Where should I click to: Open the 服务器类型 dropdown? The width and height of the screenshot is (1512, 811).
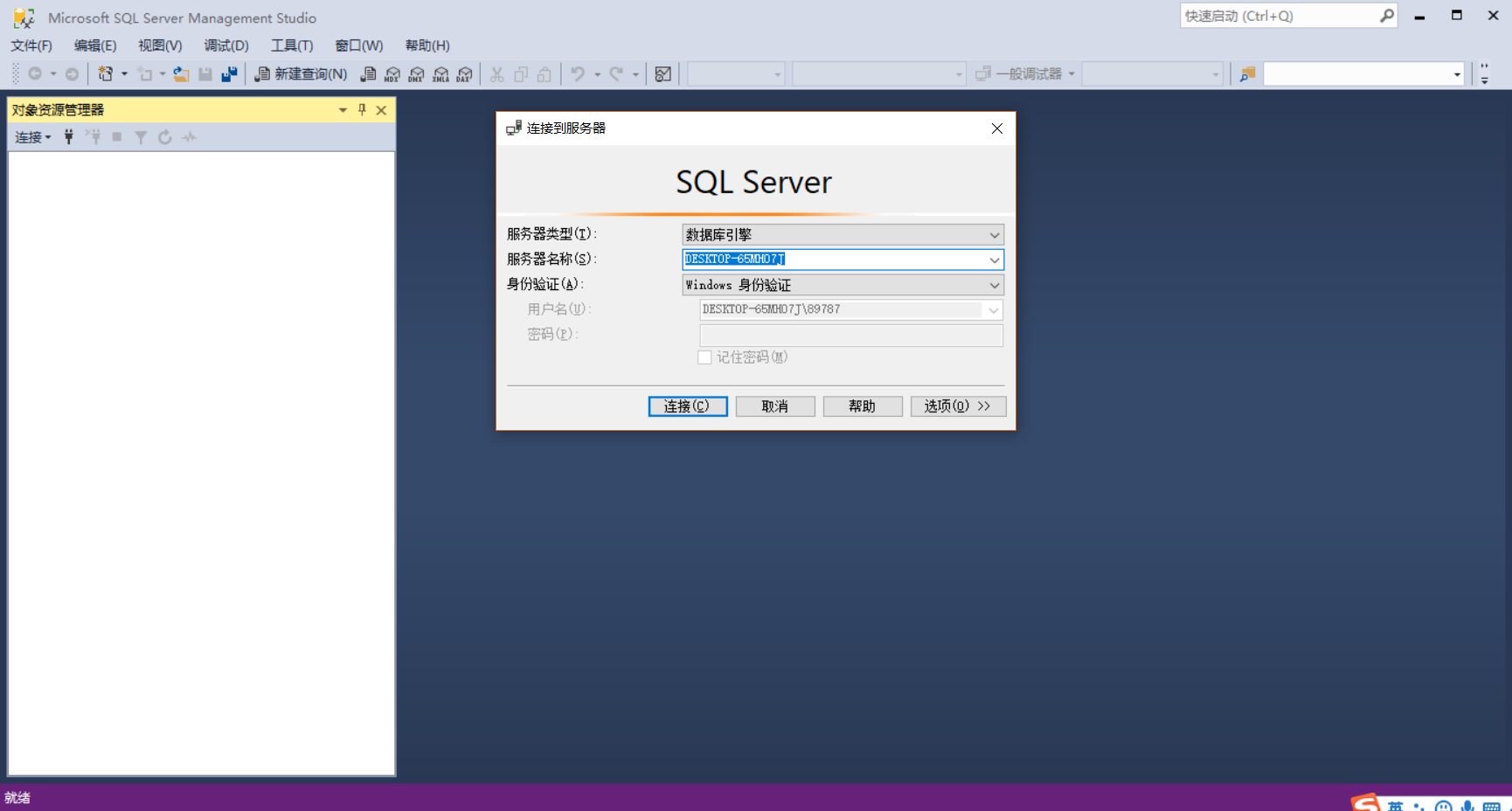[x=994, y=234]
